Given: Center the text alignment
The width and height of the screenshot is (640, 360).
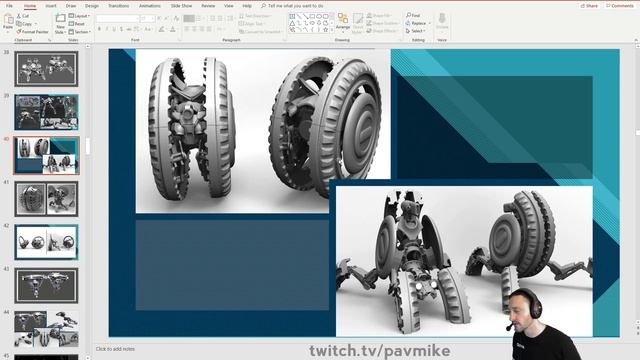Looking at the screenshot, I should pos(194,29).
